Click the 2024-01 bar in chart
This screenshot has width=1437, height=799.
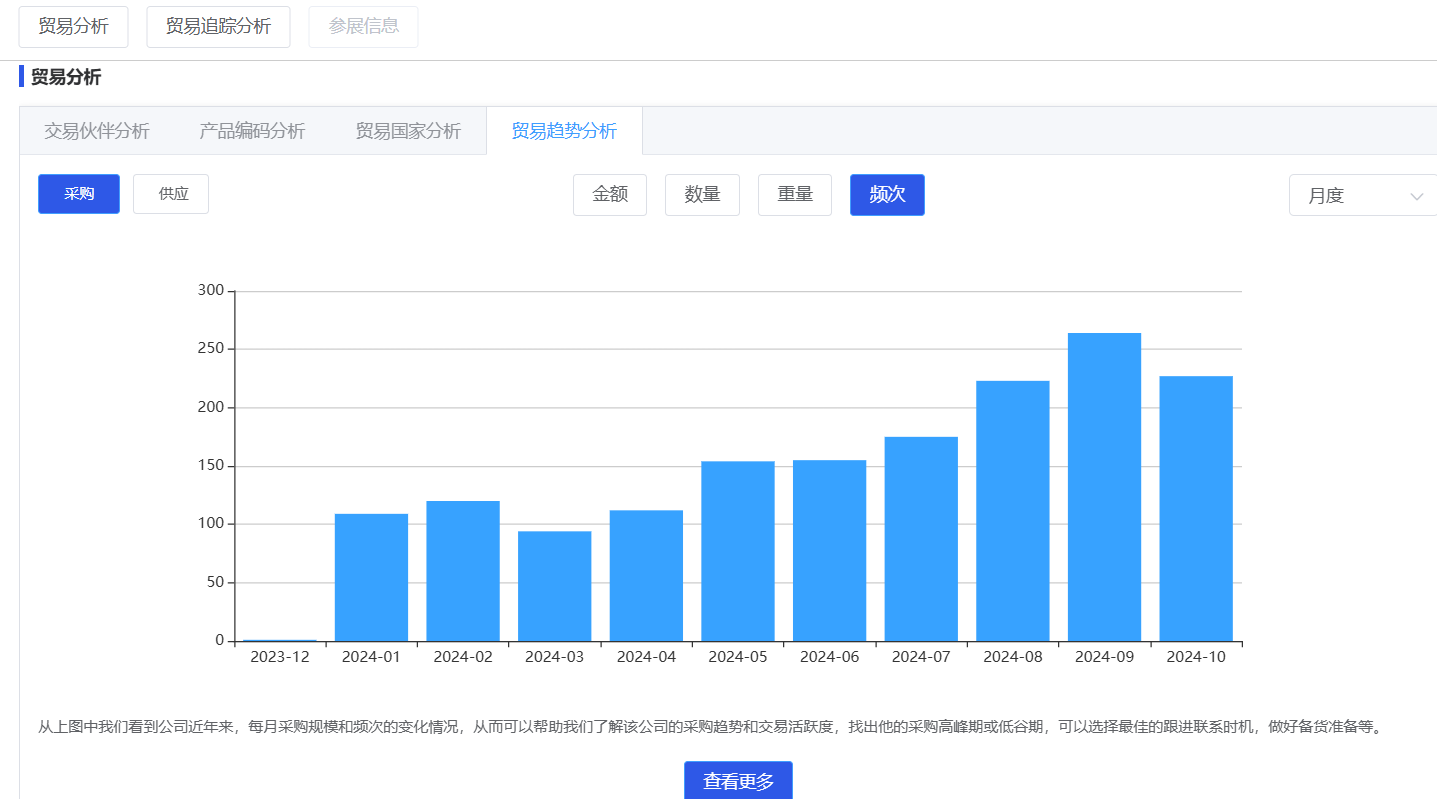point(371,577)
